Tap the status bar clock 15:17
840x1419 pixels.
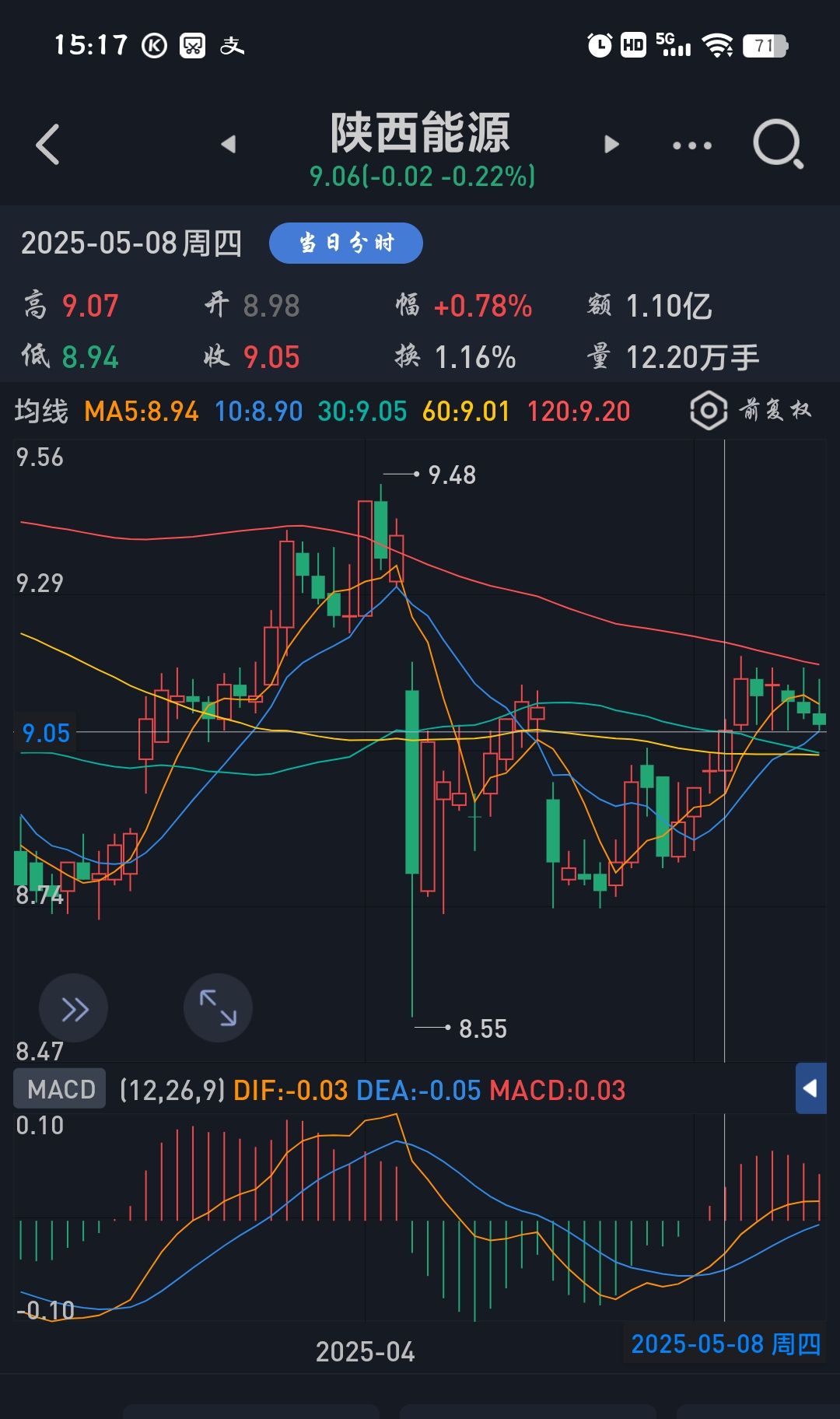(91, 45)
